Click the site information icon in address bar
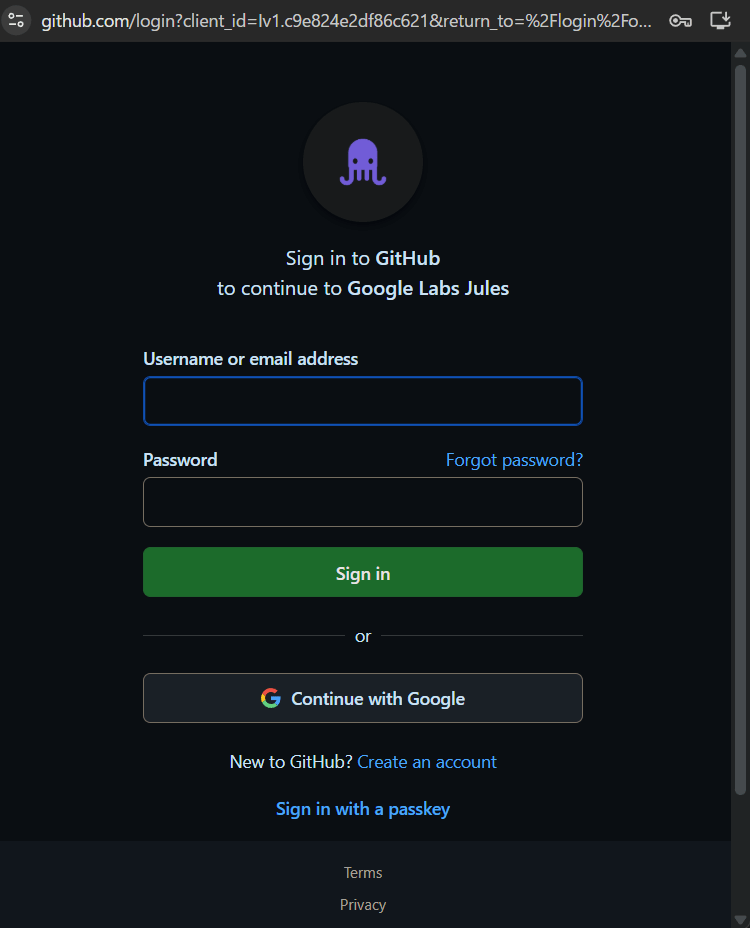The width and height of the screenshot is (750, 928). point(16,20)
